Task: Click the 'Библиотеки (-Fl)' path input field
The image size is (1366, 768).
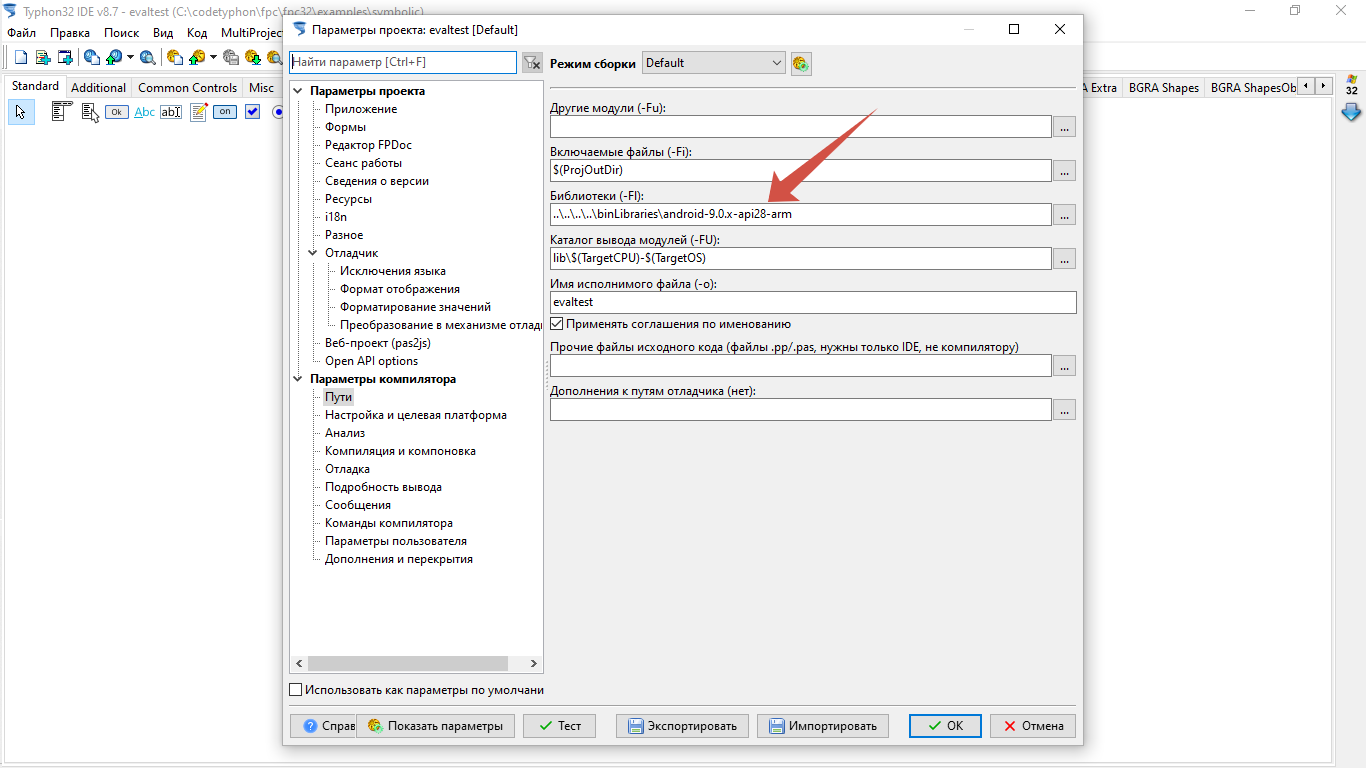Action: point(800,214)
